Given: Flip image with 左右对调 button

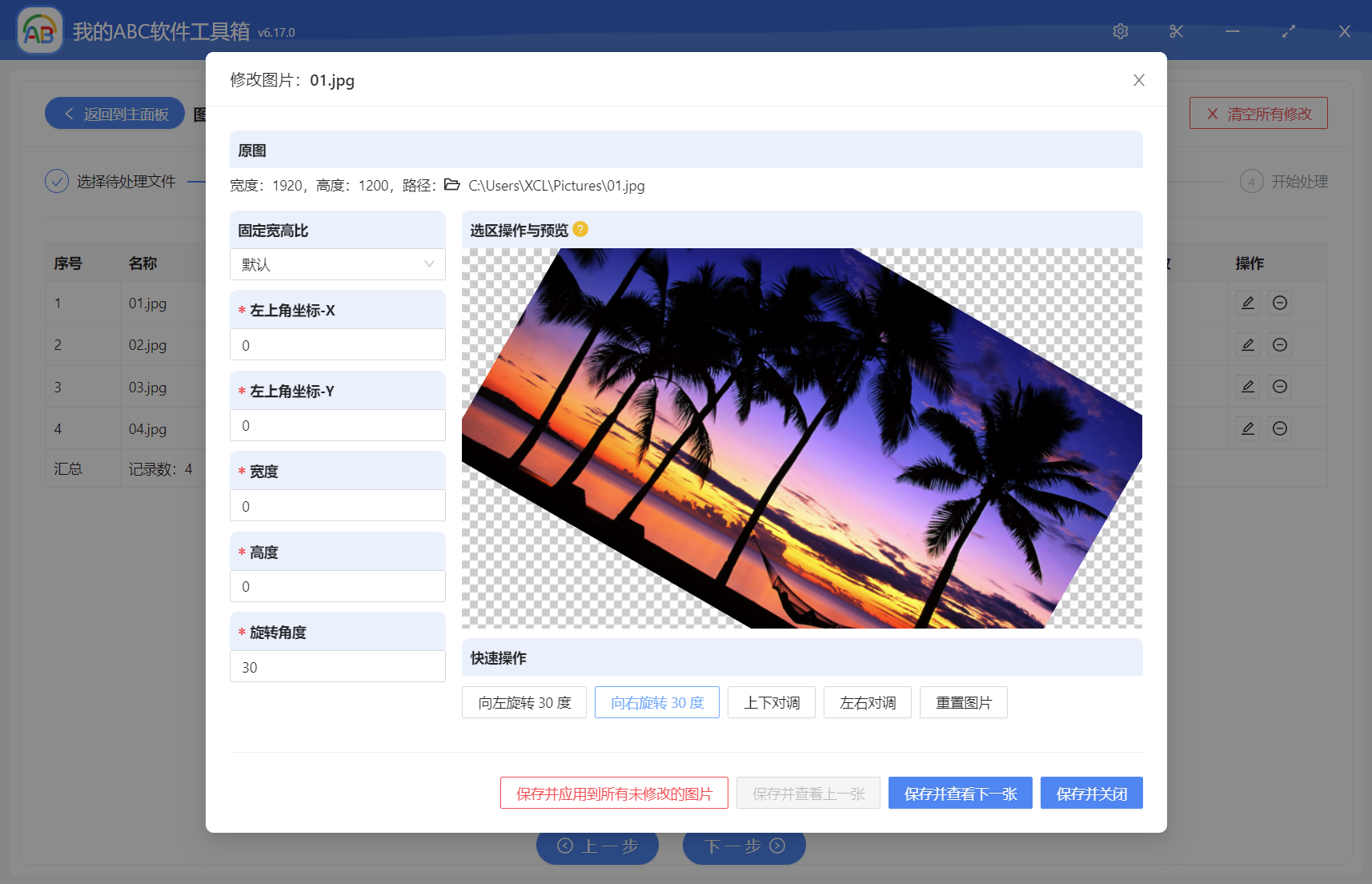Looking at the screenshot, I should tap(868, 702).
